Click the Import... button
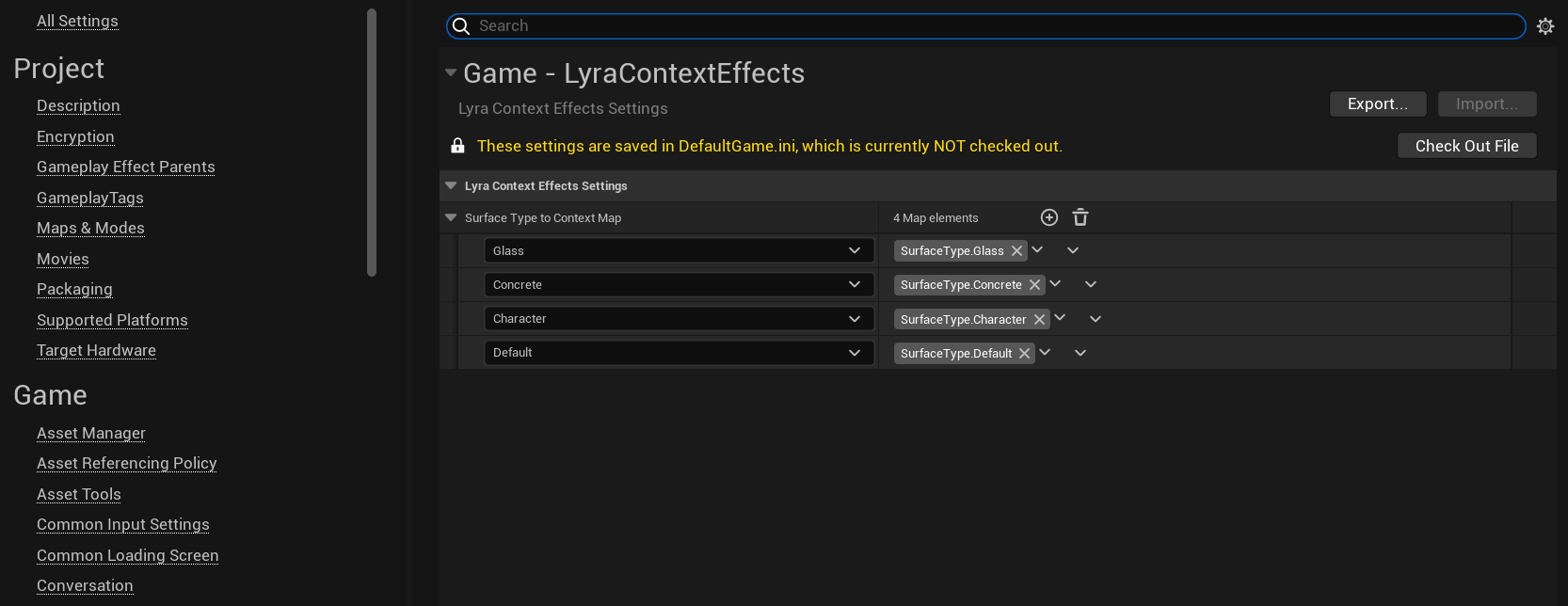This screenshot has width=1568, height=606. [1487, 104]
